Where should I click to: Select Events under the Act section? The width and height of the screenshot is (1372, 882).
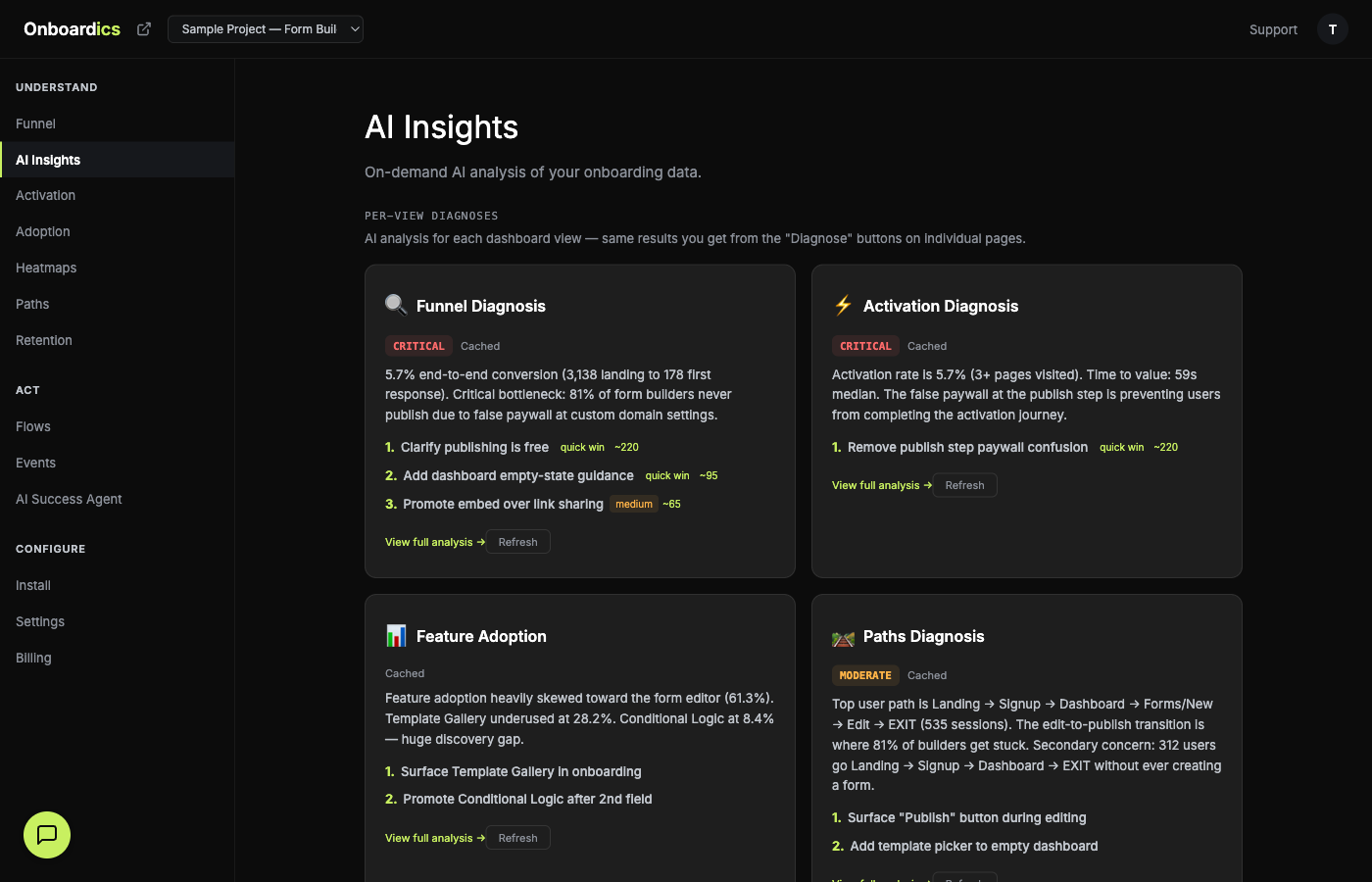35,463
